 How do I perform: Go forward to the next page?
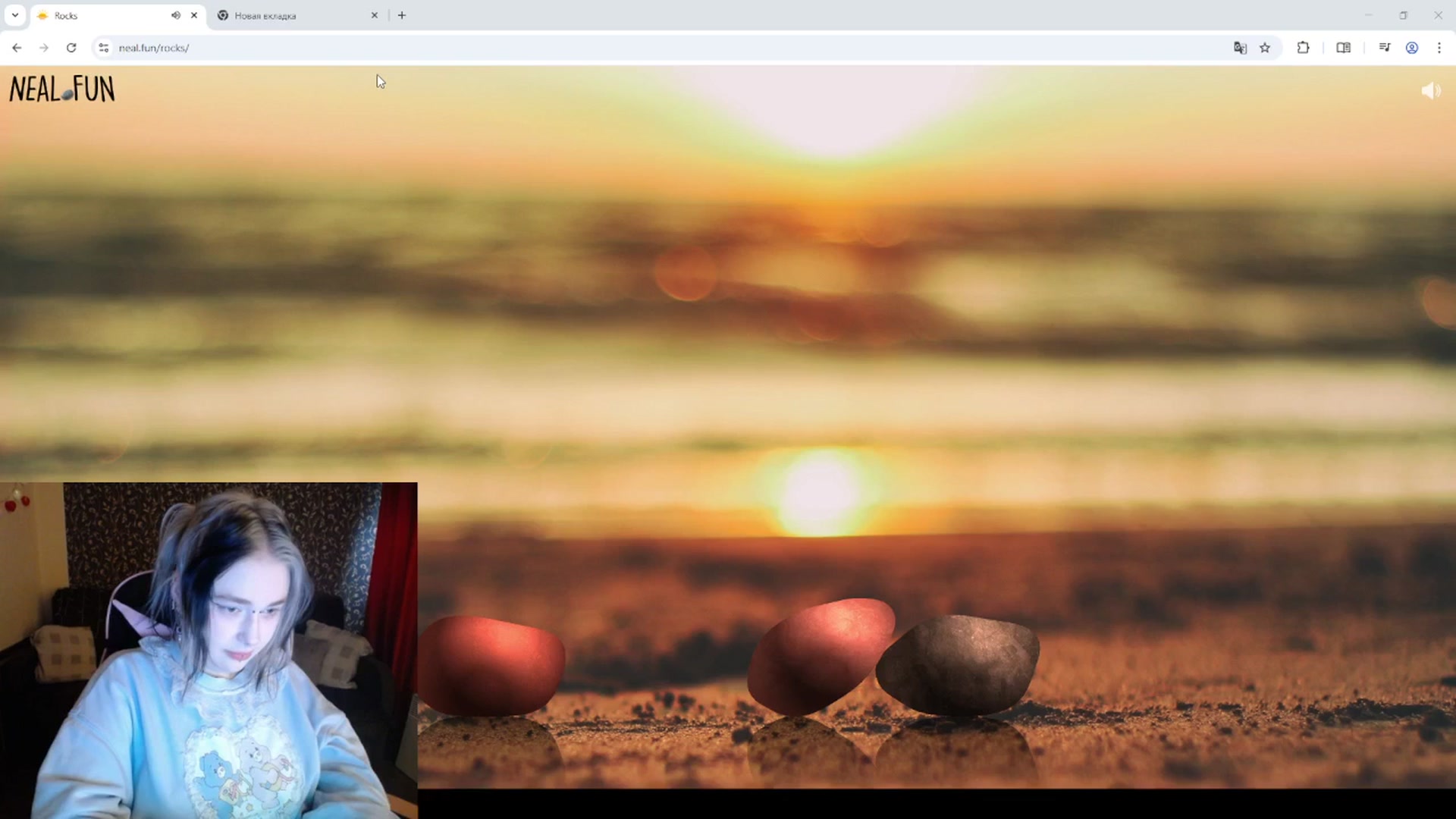tap(44, 48)
